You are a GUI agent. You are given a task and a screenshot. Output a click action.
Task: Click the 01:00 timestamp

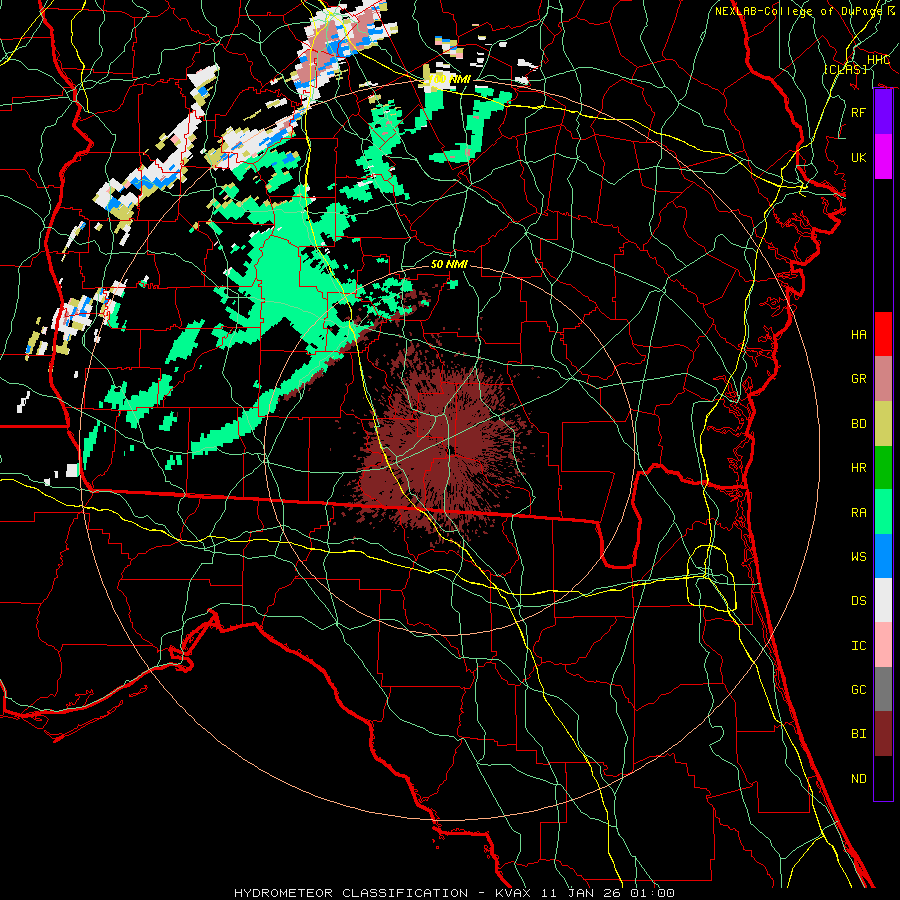tap(653, 893)
